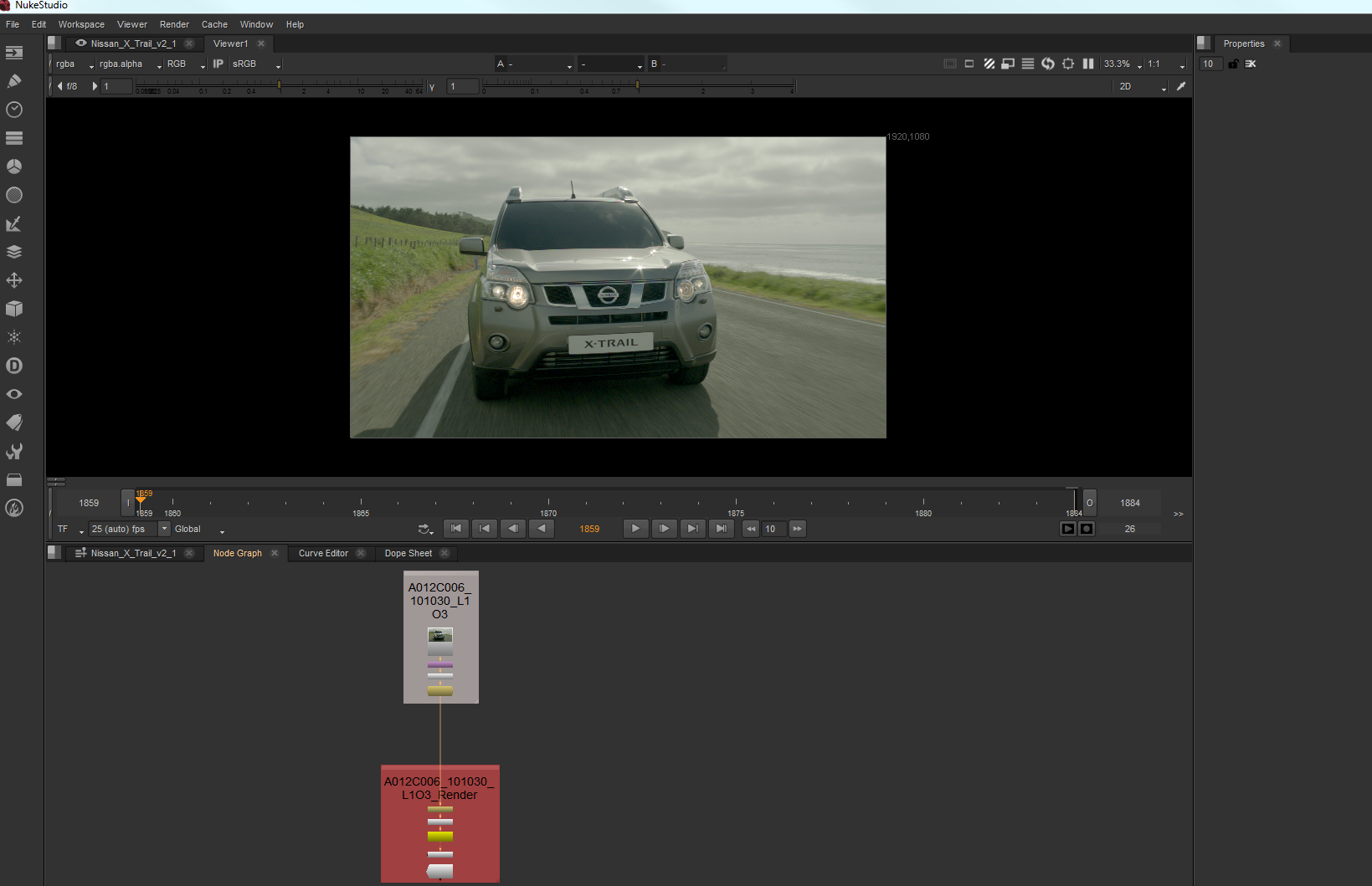Jump to the first frame
The height and width of the screenshot is (886, 1372).
click(455, 529)
